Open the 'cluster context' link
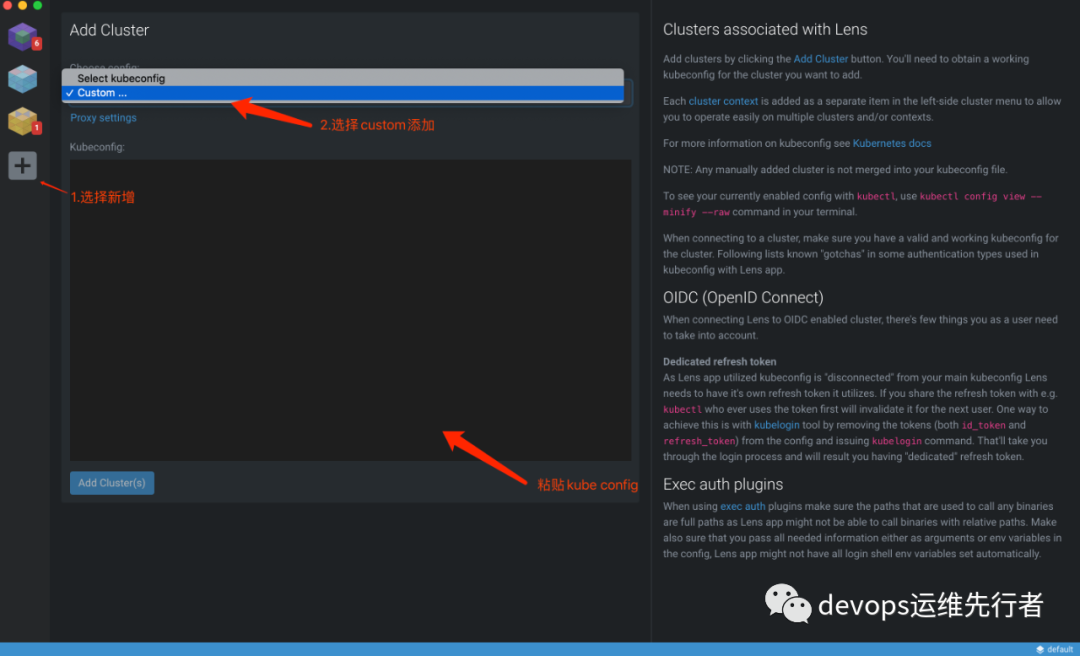This screenshot has height=656, width=1080. tap(723, 101)
